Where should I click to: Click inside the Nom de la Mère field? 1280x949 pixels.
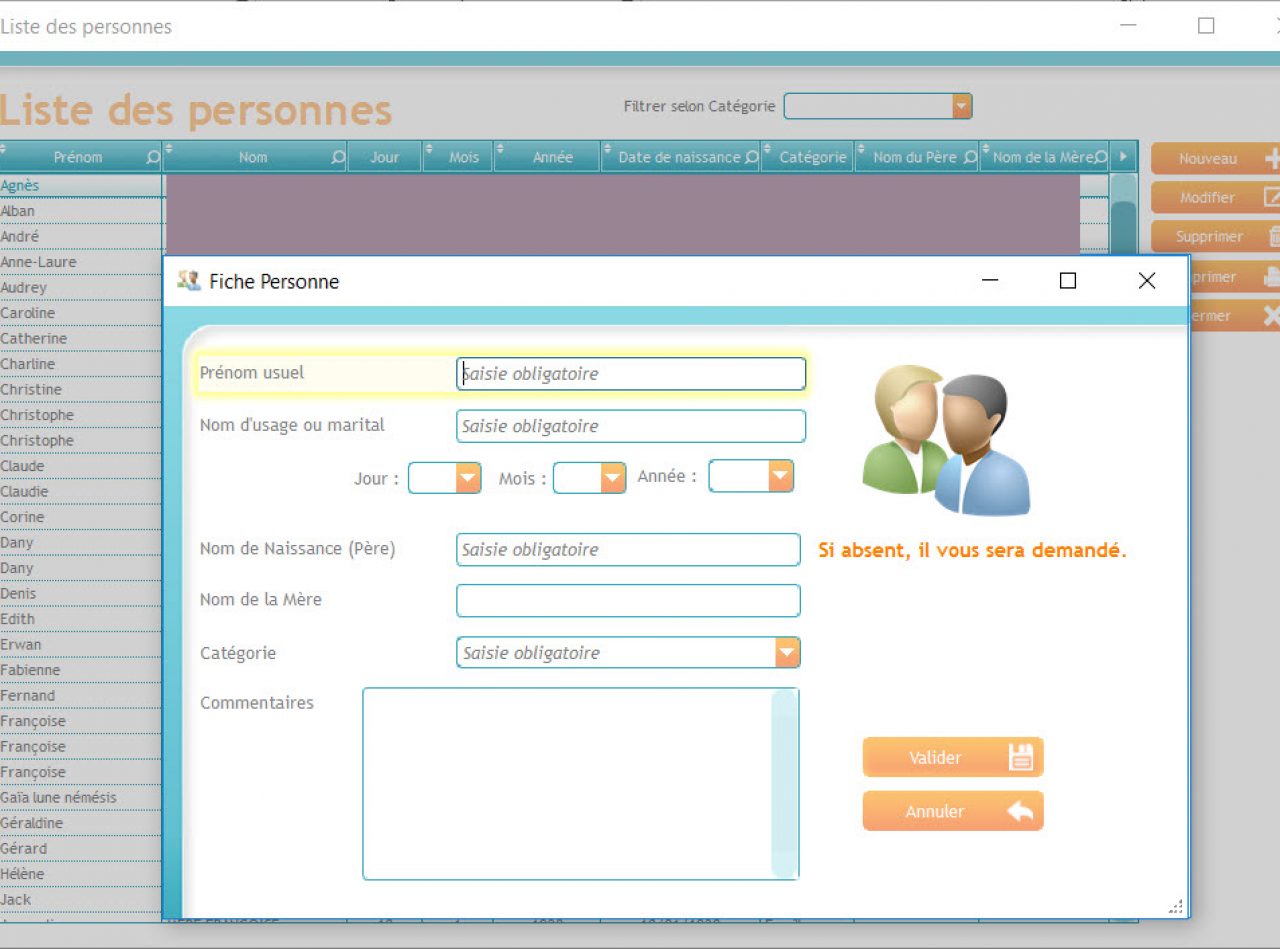coord(628,601)
